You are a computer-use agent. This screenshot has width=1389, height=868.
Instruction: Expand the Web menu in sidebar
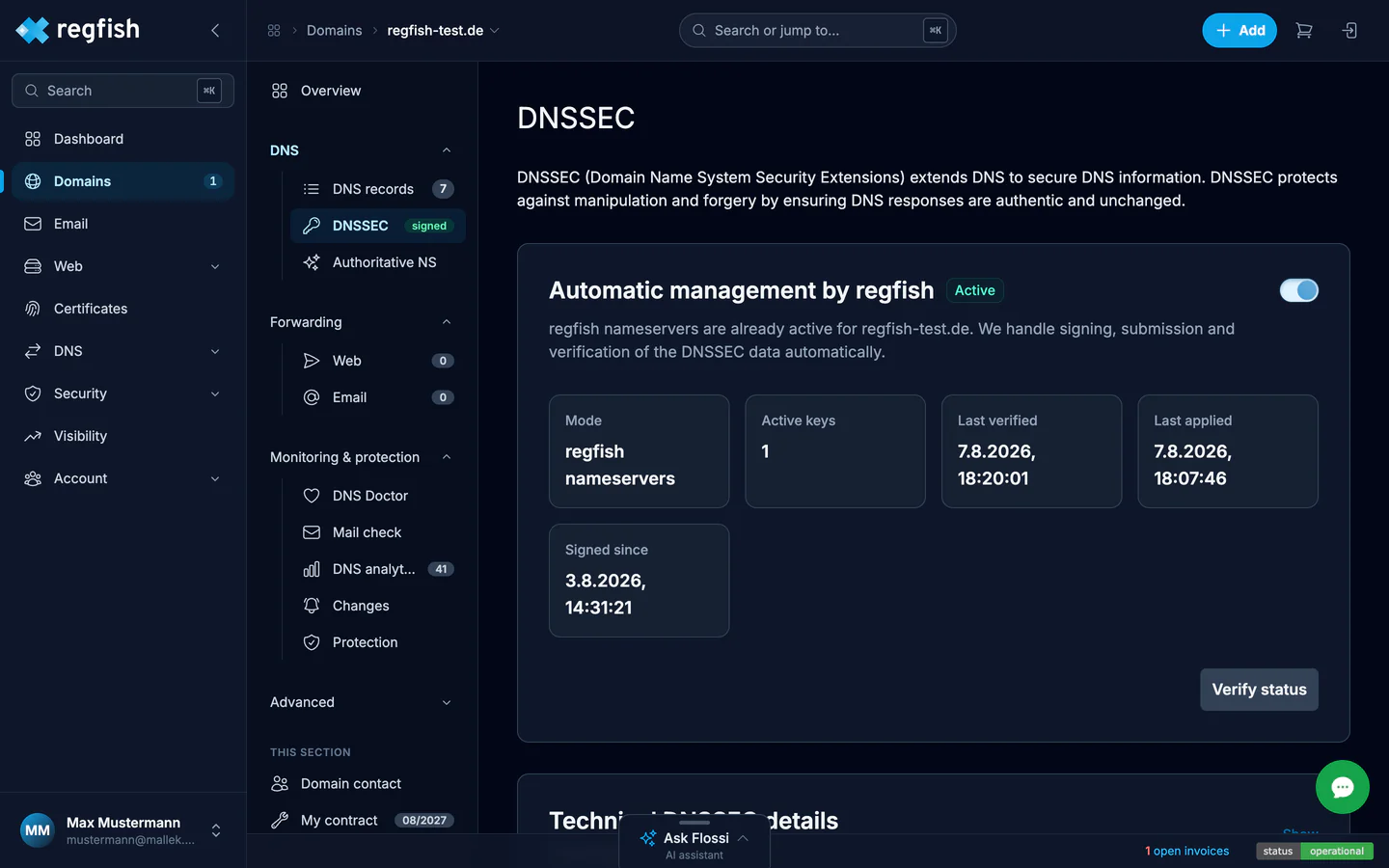point(215,266)
